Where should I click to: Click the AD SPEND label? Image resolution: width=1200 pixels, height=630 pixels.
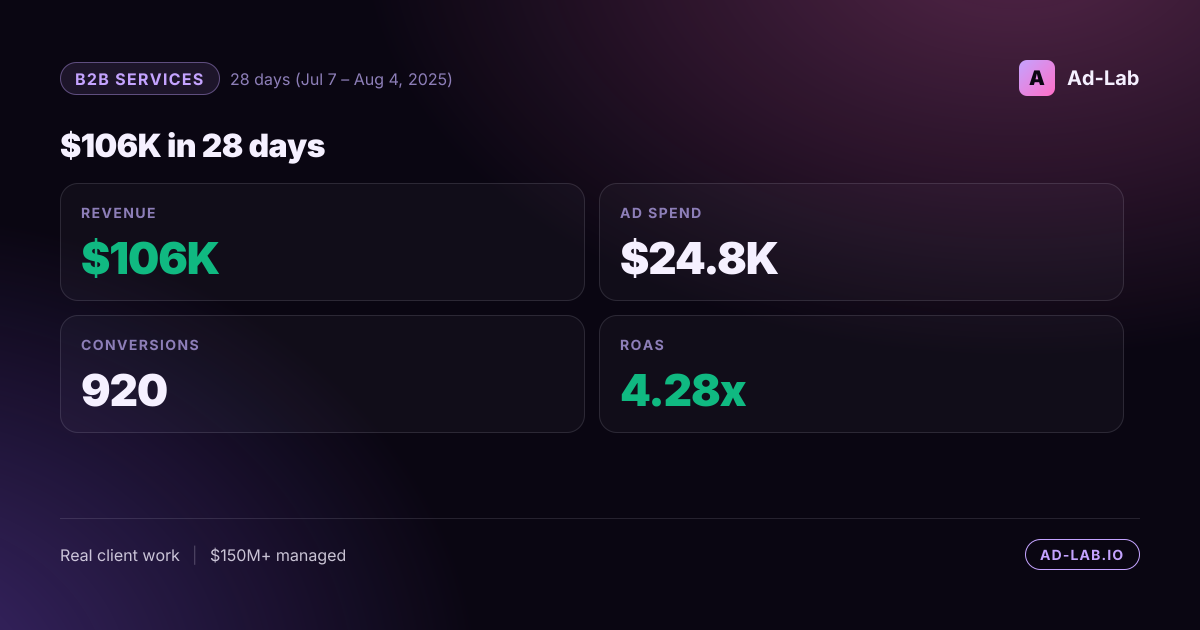click(661, 213)
